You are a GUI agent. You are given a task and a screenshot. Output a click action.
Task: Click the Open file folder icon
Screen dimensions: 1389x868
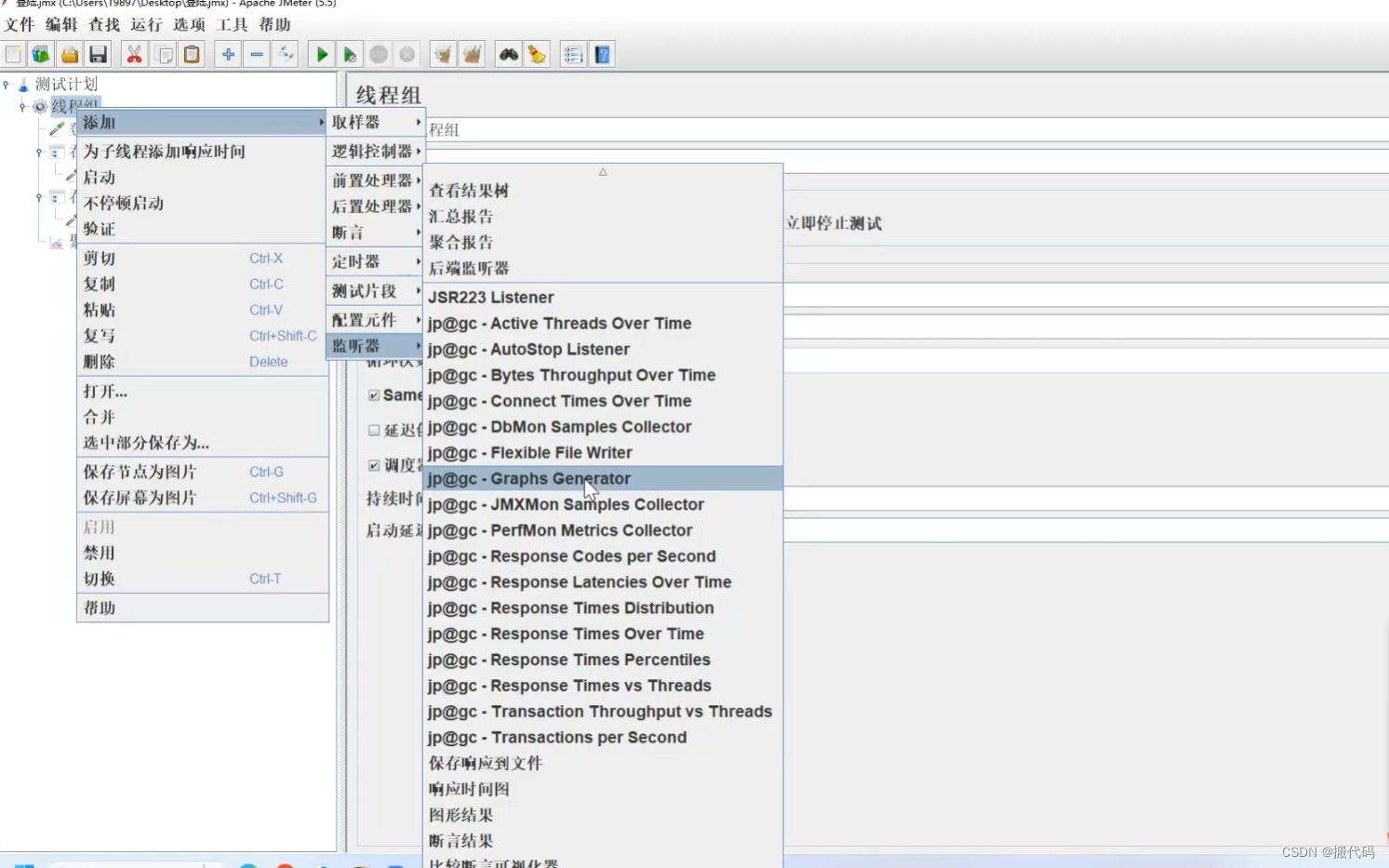click(x=70, y=55)
